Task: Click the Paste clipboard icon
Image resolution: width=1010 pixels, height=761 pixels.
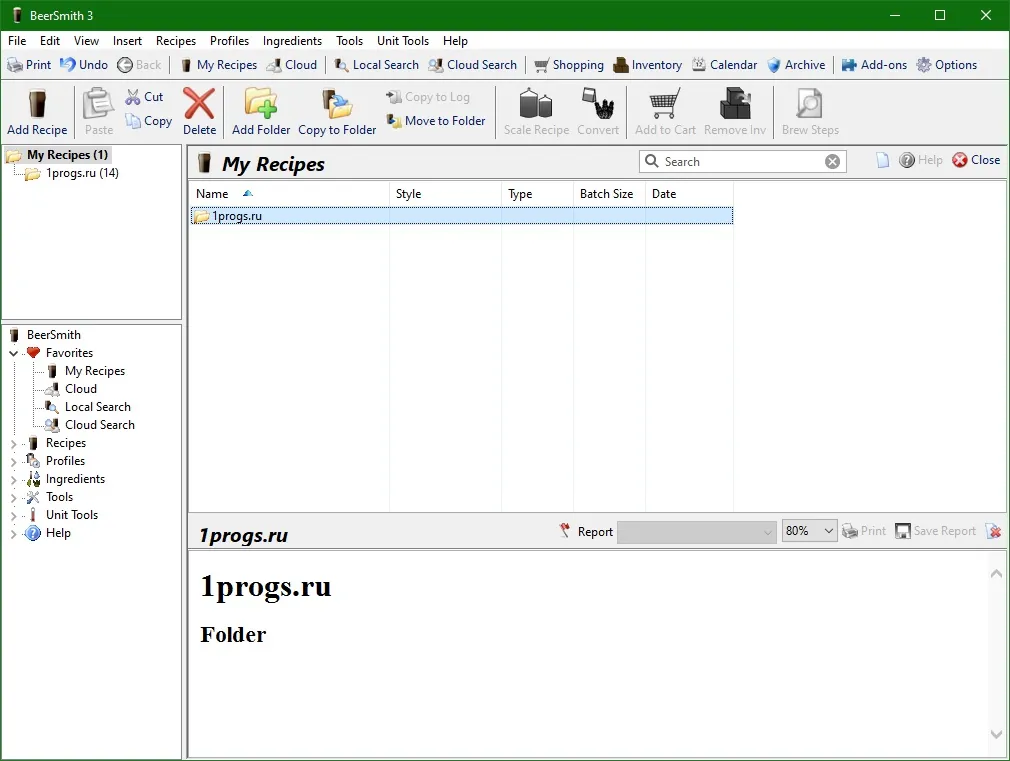Action: [x=99, y=103]
